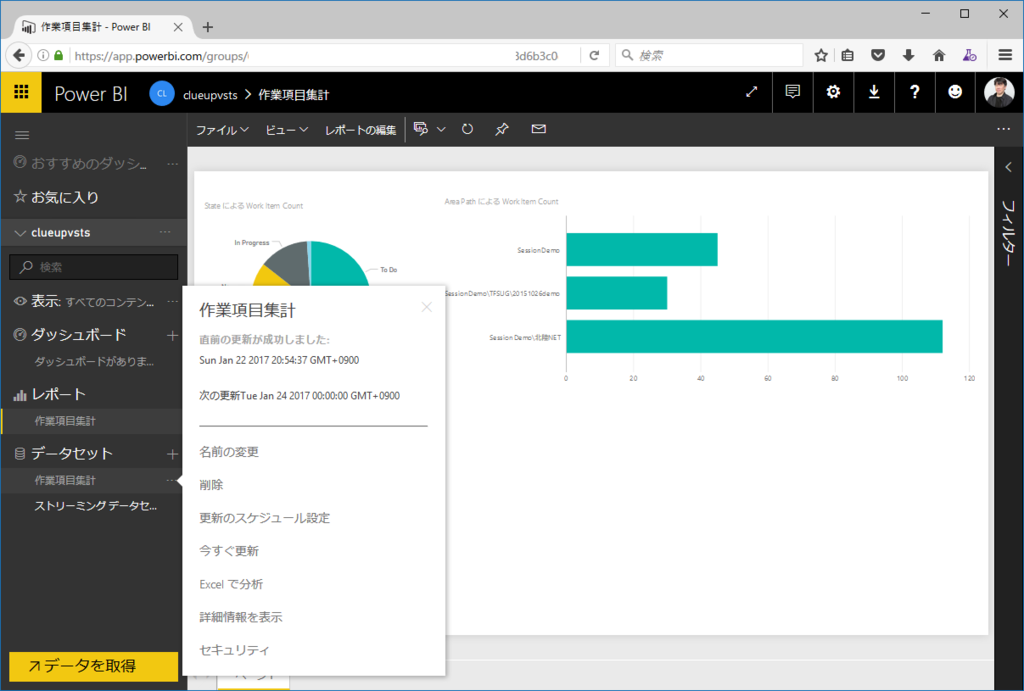Screen dimensions: 1024x691
Task: Add a new dashboard with the plus icon
Action: 172,335
